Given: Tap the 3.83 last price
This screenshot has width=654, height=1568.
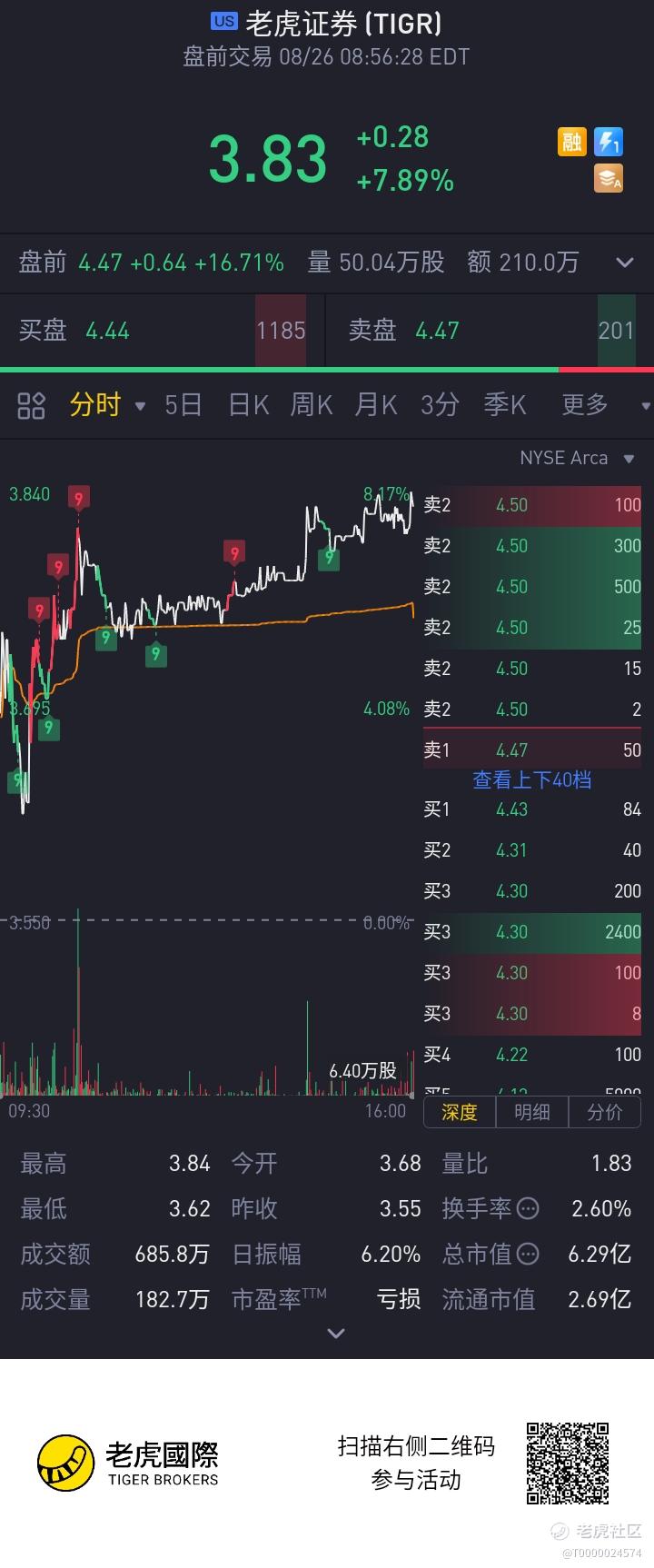Looking at the screenshot, I should click(x=268, y=159).
